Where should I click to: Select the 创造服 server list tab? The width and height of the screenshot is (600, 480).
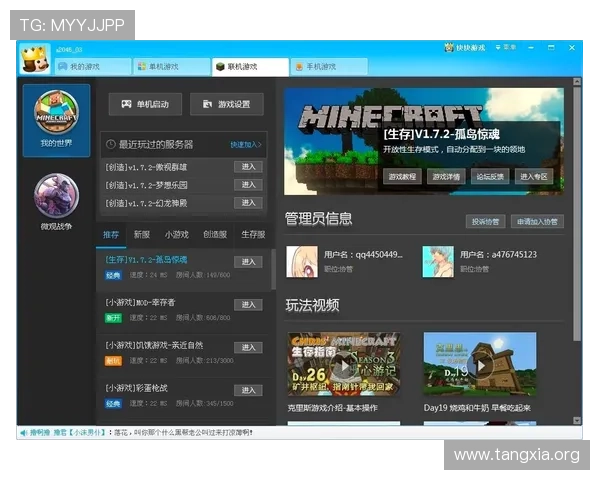(x=215, y=235)
